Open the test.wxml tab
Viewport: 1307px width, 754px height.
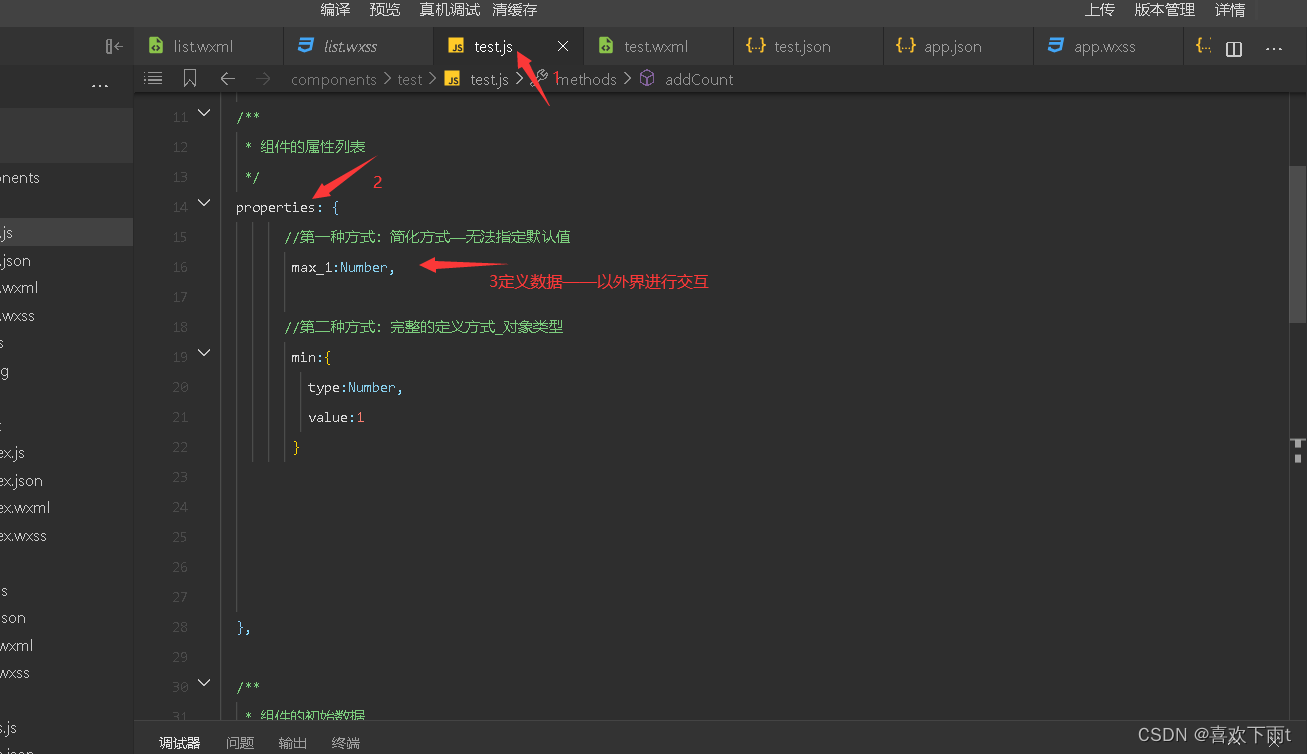658,46
